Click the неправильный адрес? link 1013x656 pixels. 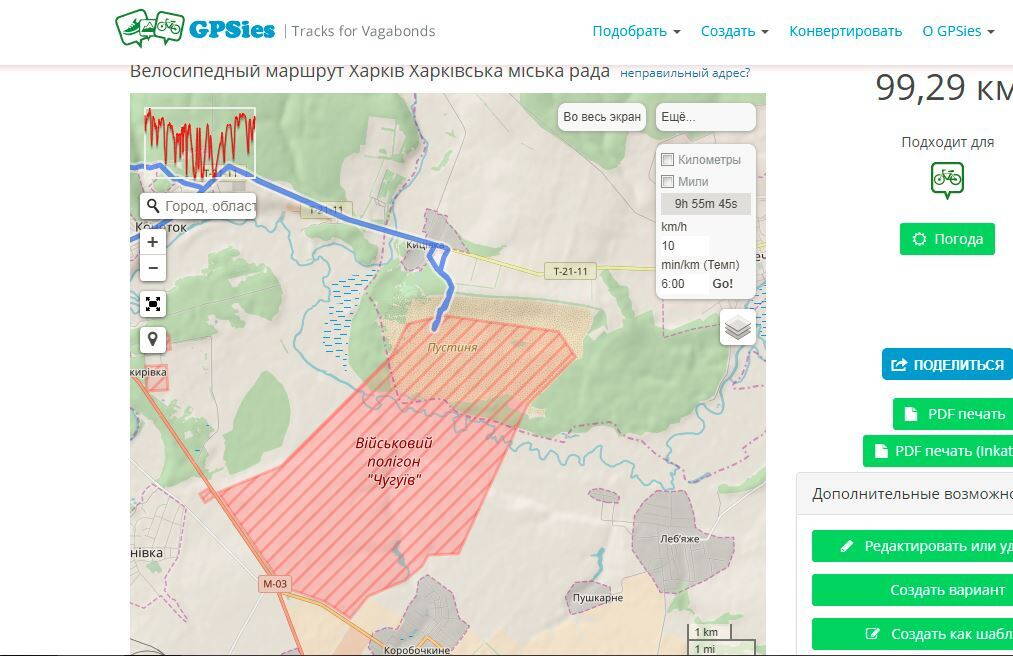[x=684, y=73]
